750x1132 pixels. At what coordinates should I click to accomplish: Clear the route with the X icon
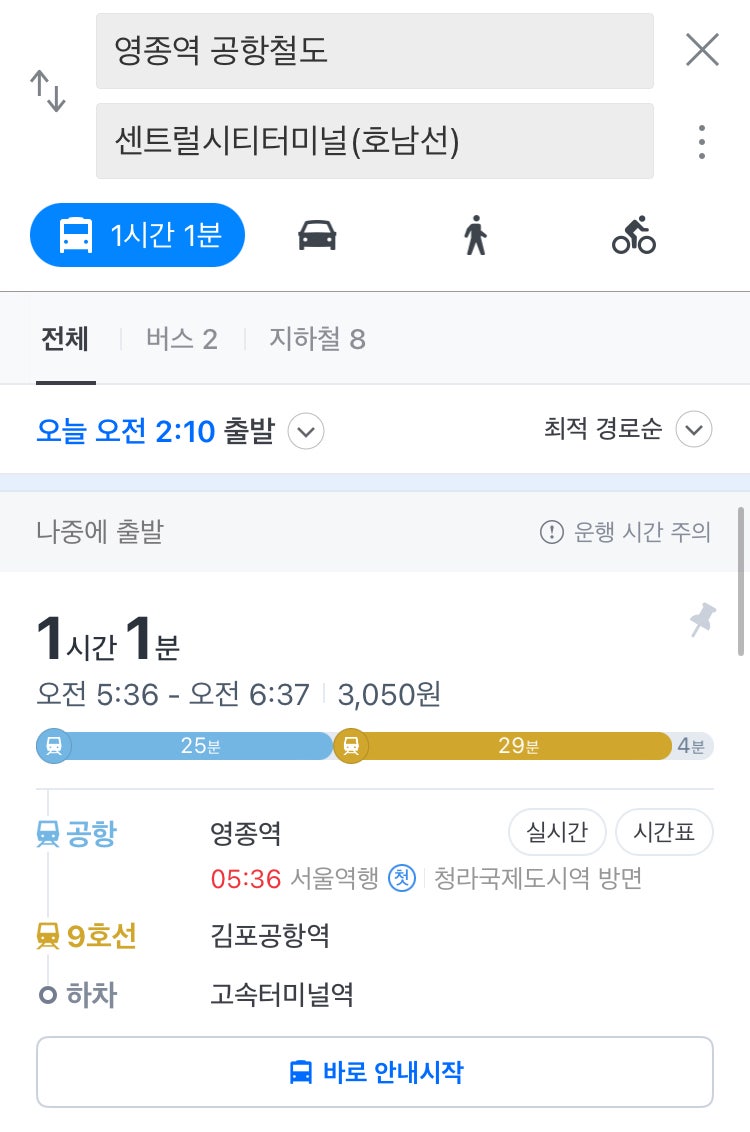coord(702,50)
